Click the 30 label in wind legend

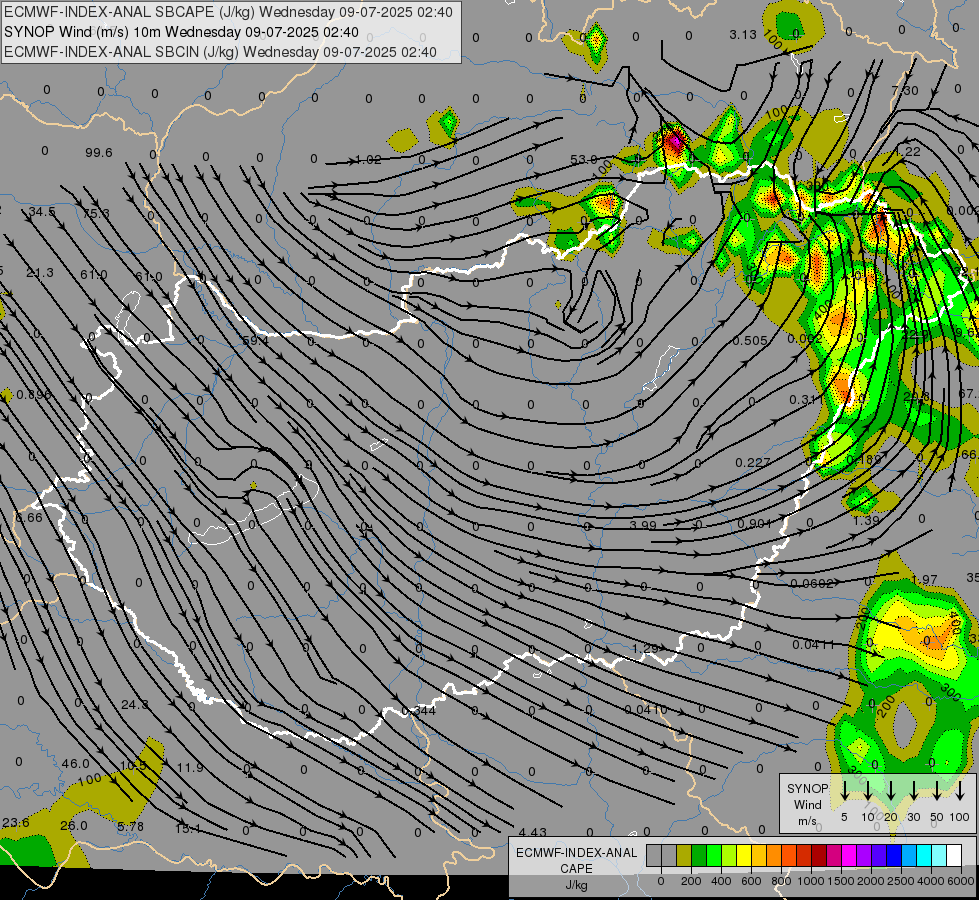pos(913,817)
